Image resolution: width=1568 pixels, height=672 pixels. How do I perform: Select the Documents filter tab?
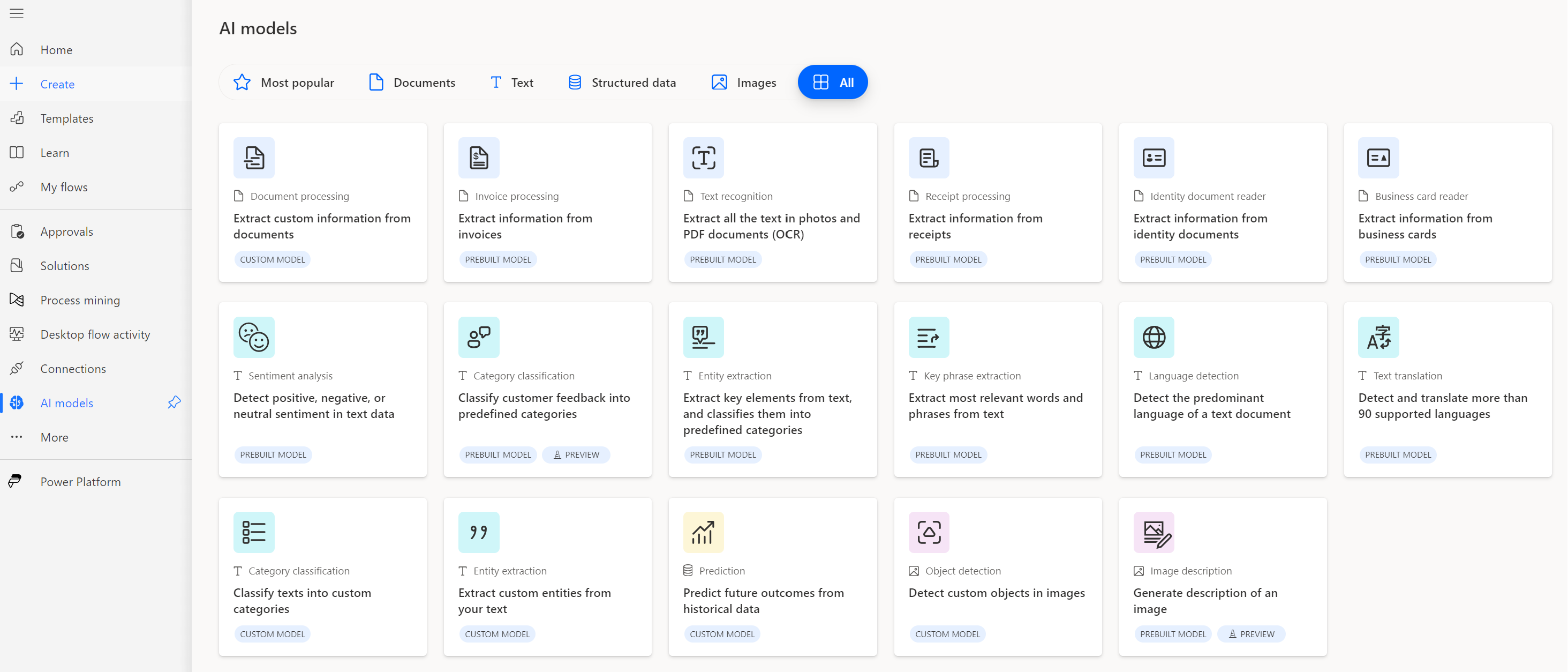(410, 82)
